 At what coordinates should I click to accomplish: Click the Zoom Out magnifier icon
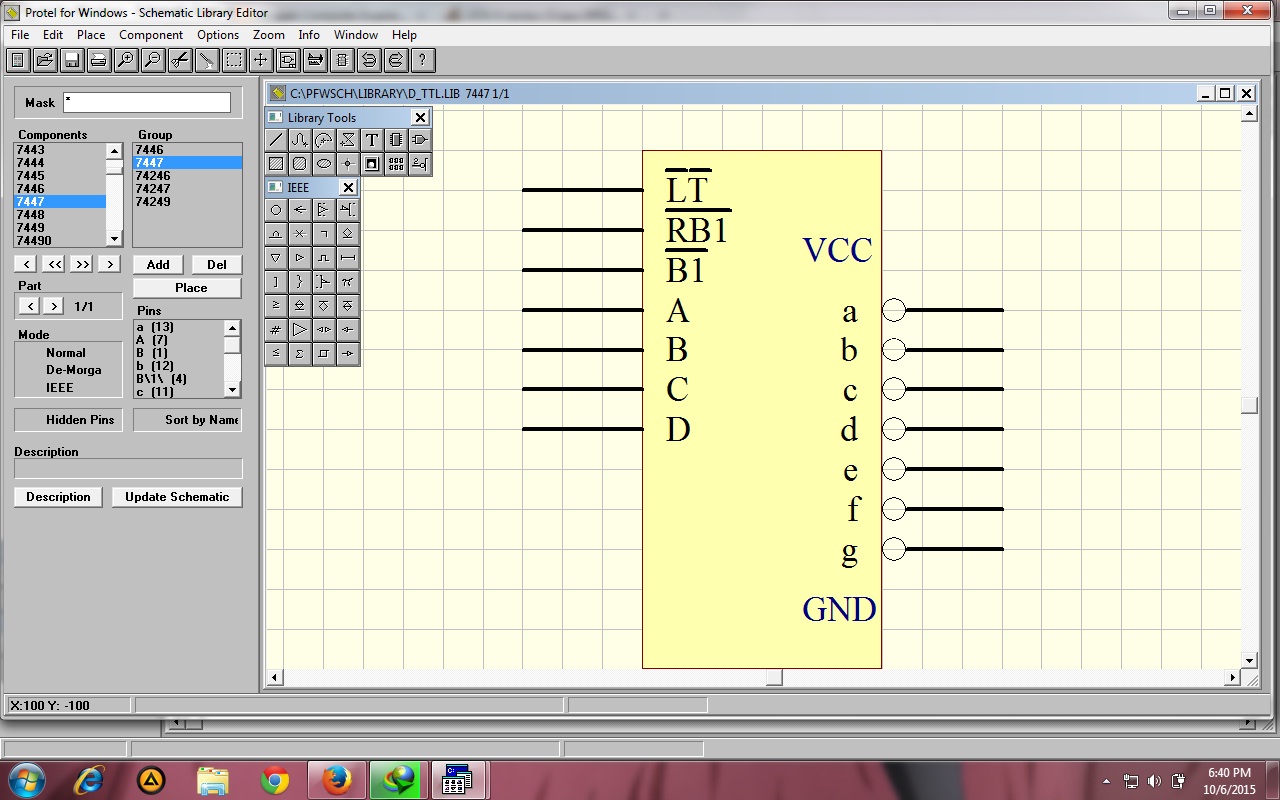point(153,60)
